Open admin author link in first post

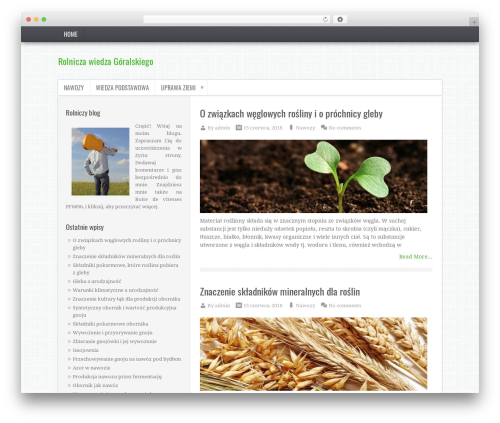click(x=222, y=128)
